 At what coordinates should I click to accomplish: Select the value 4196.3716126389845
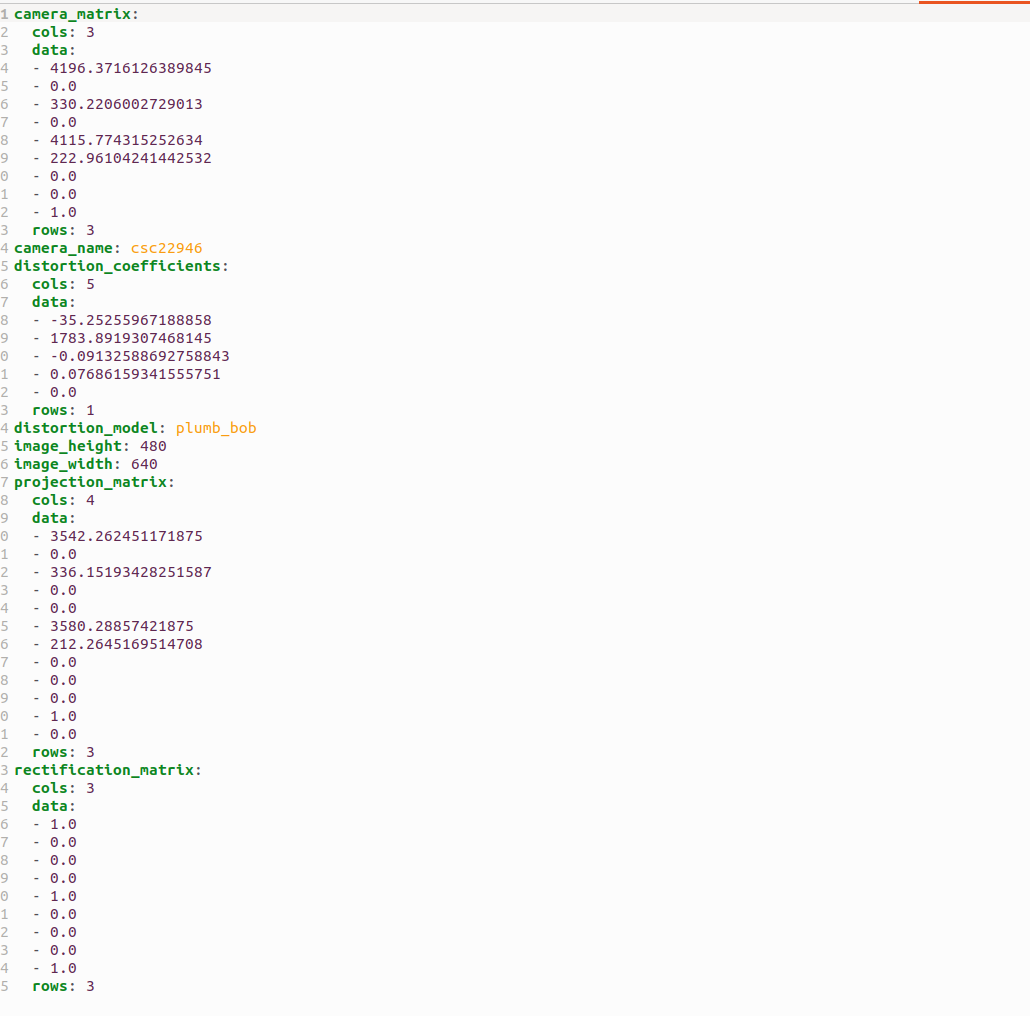(131, 68)
